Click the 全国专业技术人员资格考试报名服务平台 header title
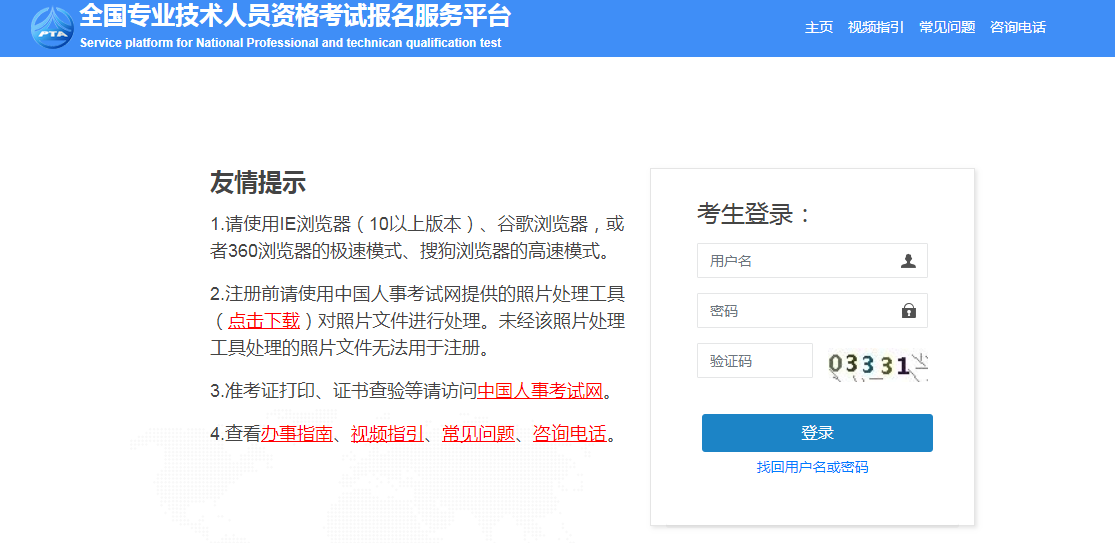The height and width of the screenshot is (543, 1115). click(295, 17)
